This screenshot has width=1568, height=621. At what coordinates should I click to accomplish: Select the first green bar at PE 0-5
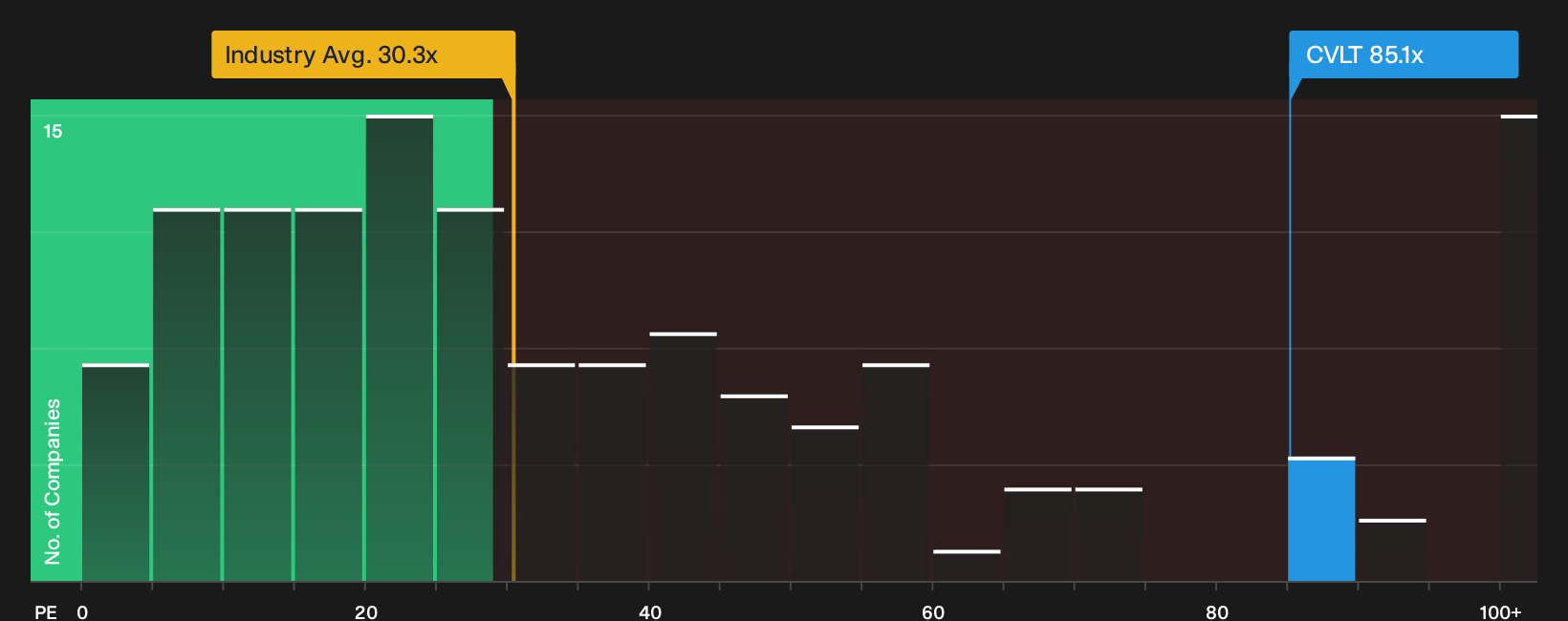[x=116, y=472]
